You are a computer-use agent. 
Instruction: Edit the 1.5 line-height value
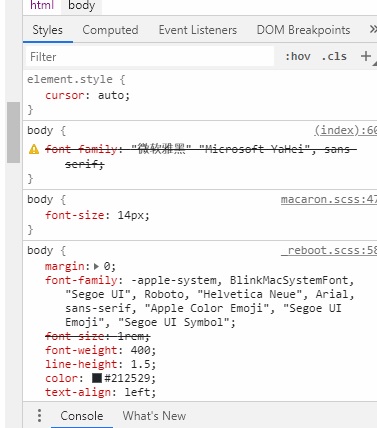point(140,364)
